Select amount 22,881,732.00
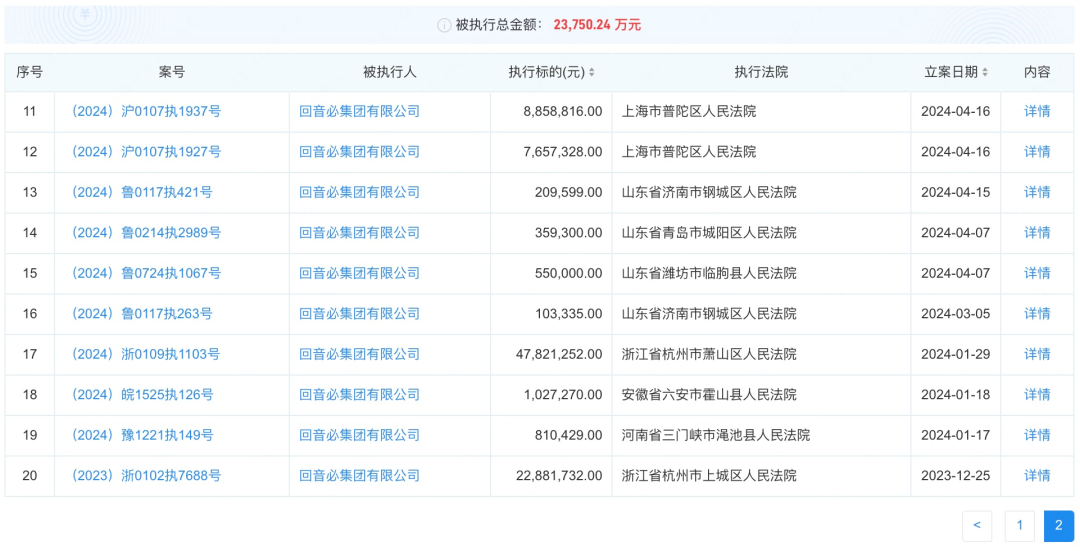This screenshot has width=1080, height=551. coord(559,475)
